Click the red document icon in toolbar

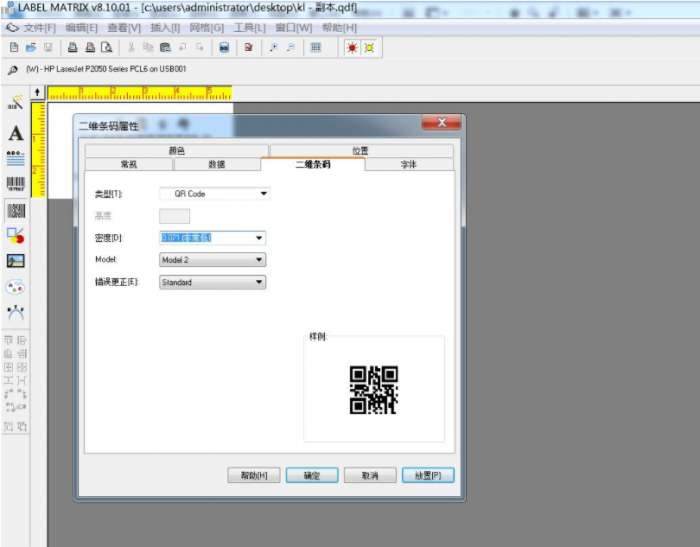tap(248, 47)
